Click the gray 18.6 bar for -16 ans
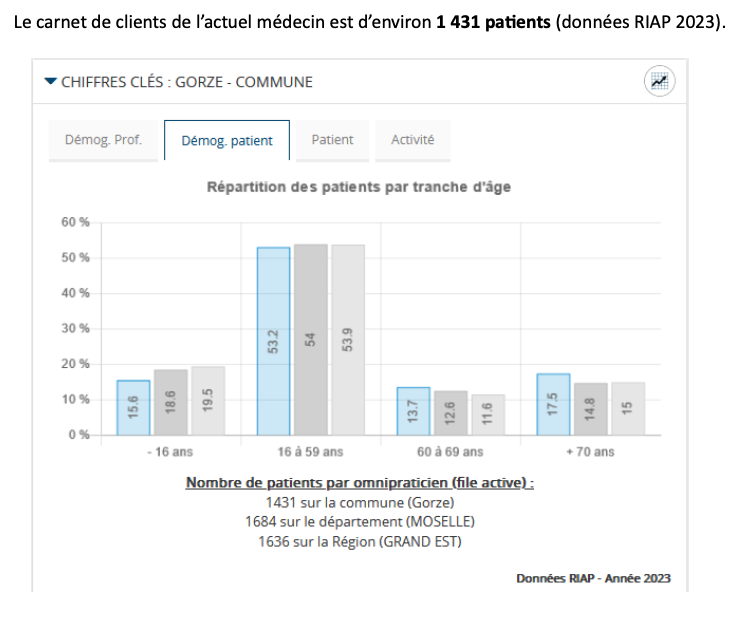Screen dimensions: 742x617 [x=171, y=403]
